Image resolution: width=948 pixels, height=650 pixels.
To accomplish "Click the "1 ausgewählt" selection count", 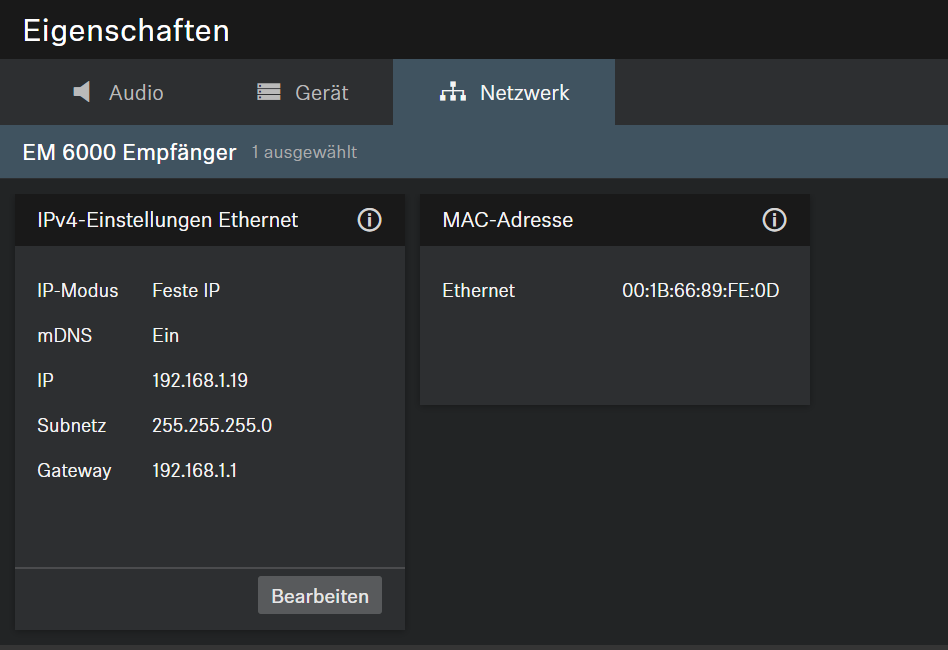I will [304, 153].
